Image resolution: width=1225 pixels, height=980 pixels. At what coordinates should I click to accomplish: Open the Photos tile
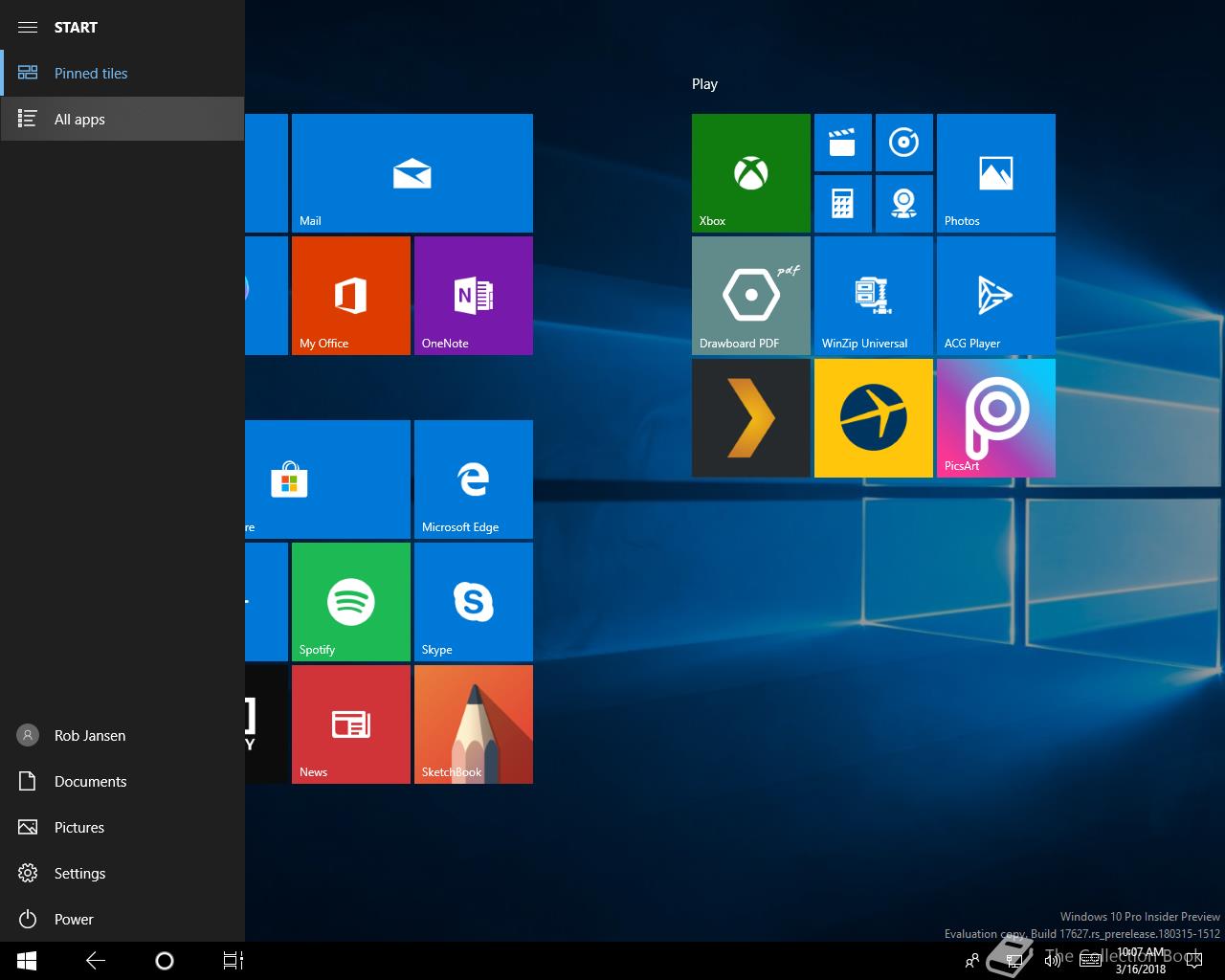click(x=995, y=173)
